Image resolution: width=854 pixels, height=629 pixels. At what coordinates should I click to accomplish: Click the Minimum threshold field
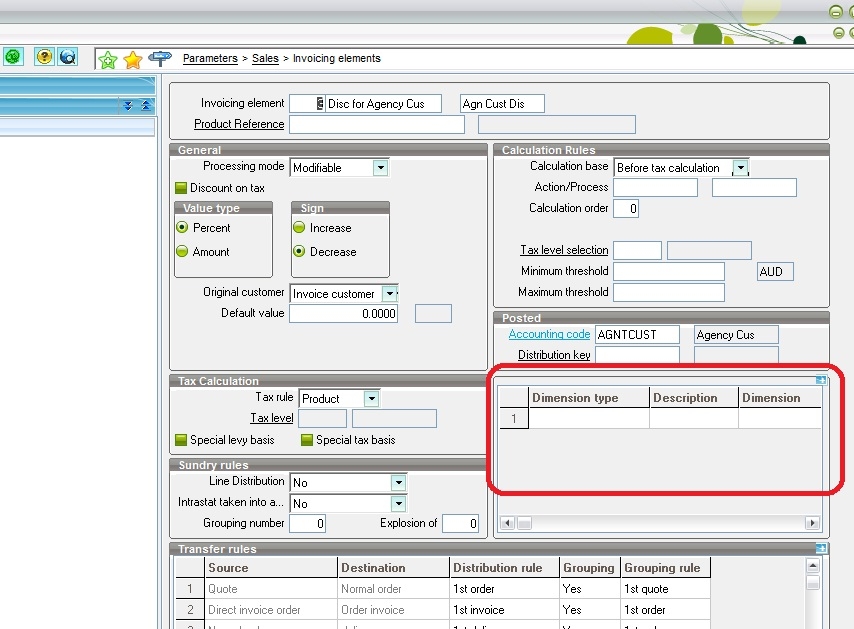click(x=669, y=271)
